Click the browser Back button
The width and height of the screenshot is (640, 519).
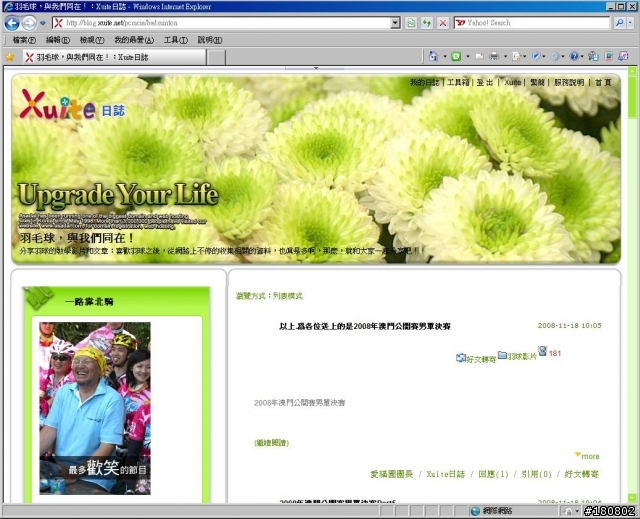12,23
